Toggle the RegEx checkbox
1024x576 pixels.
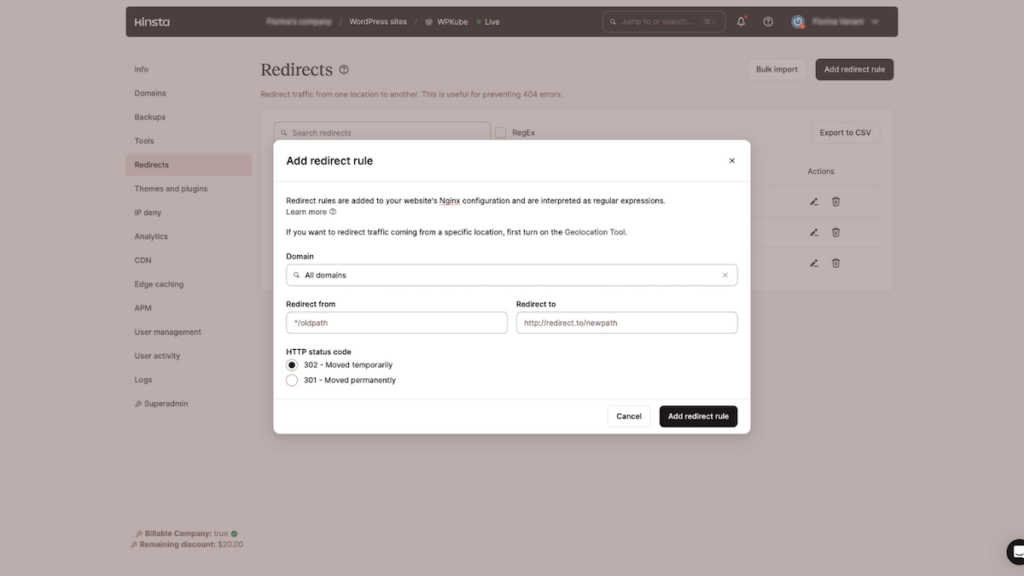(x=500, y=133)
